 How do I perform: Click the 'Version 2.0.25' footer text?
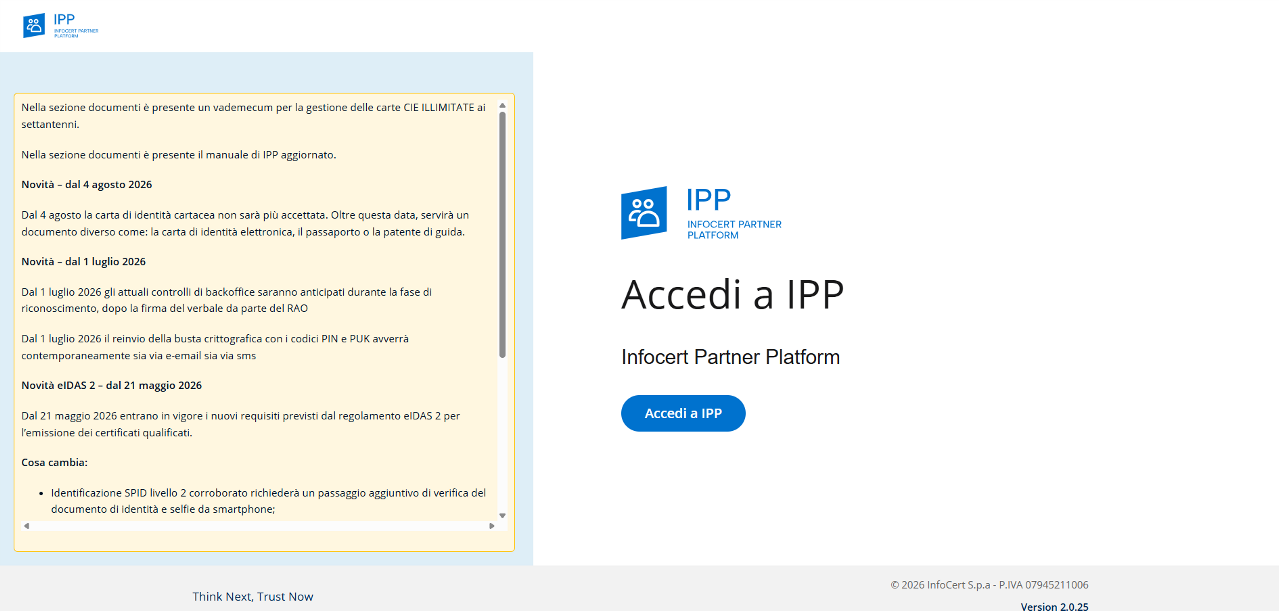click(x=1054, y=607)
